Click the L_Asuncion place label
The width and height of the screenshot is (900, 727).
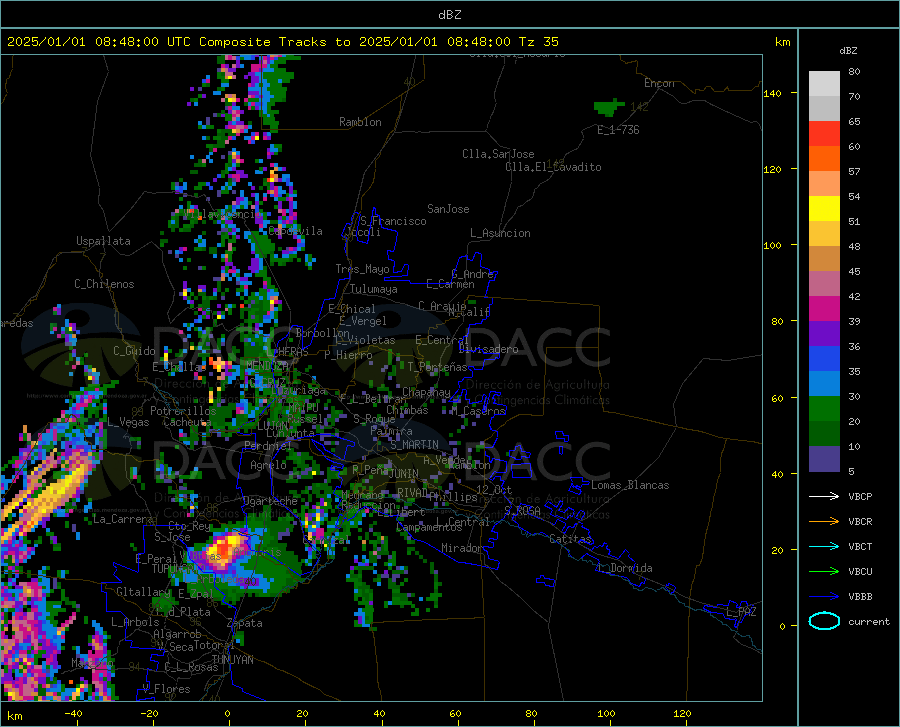tap(500, 233)
